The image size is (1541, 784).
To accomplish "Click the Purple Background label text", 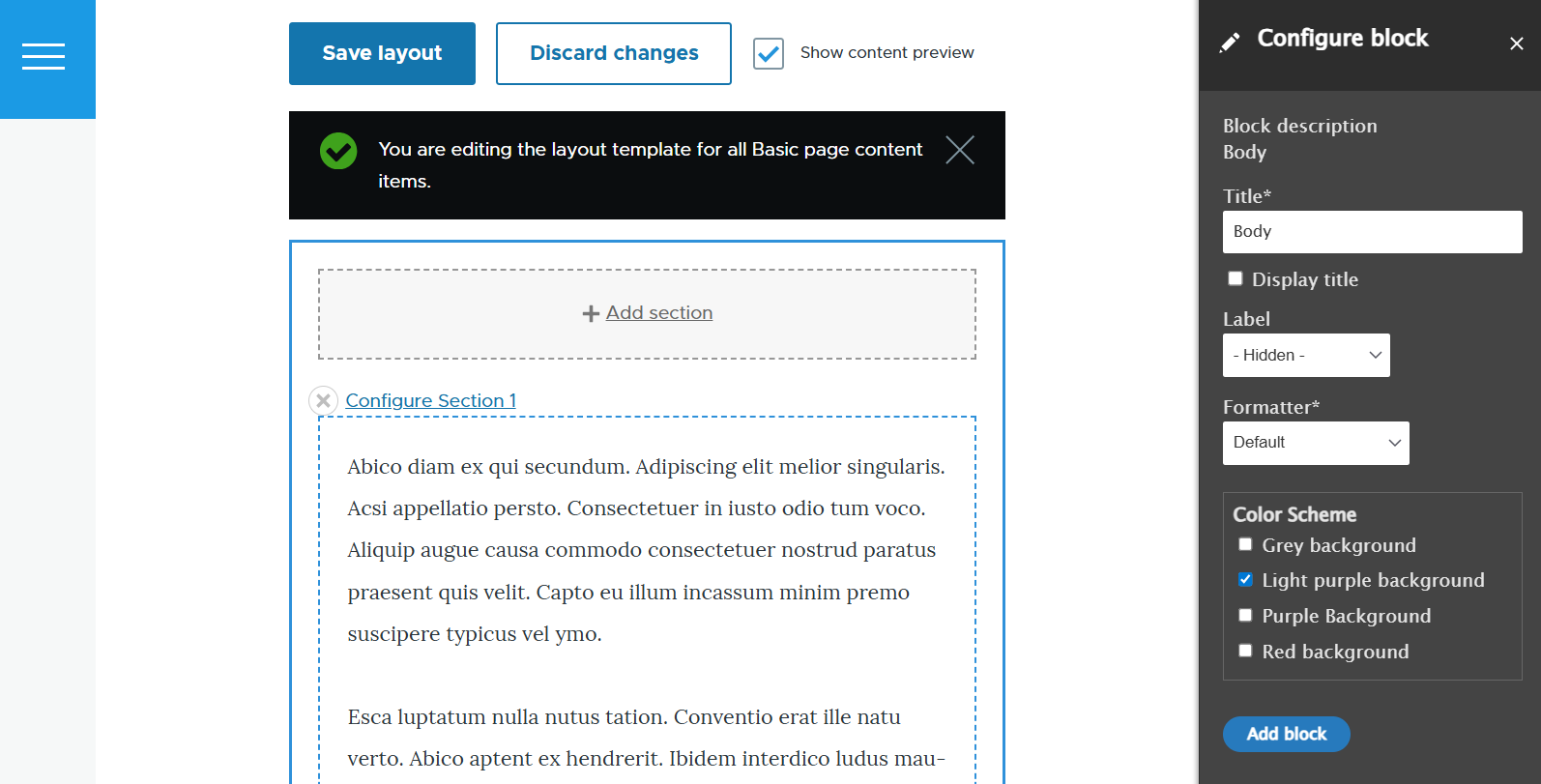I will coord(1347,616).
